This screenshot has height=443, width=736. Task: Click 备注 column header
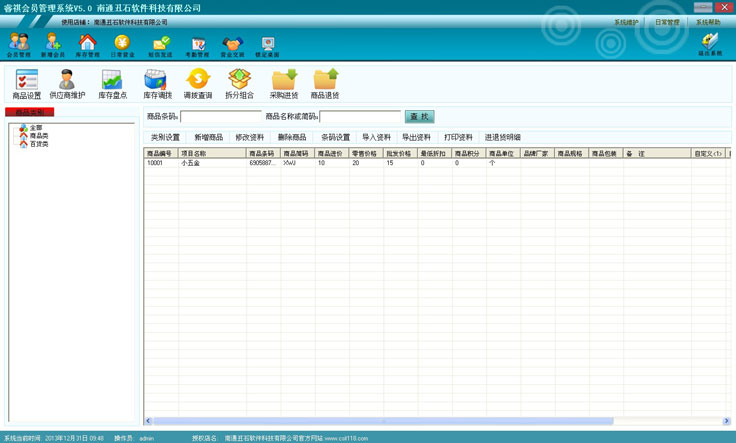tap(657, 153)
